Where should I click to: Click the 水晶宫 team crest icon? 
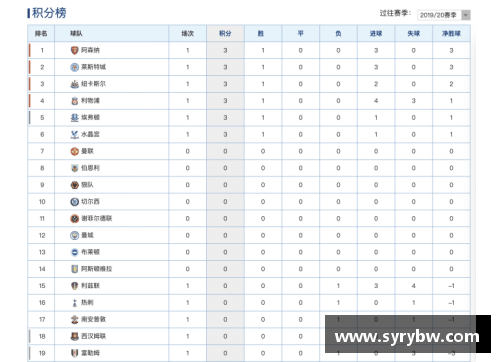click(x=75, y=134)
